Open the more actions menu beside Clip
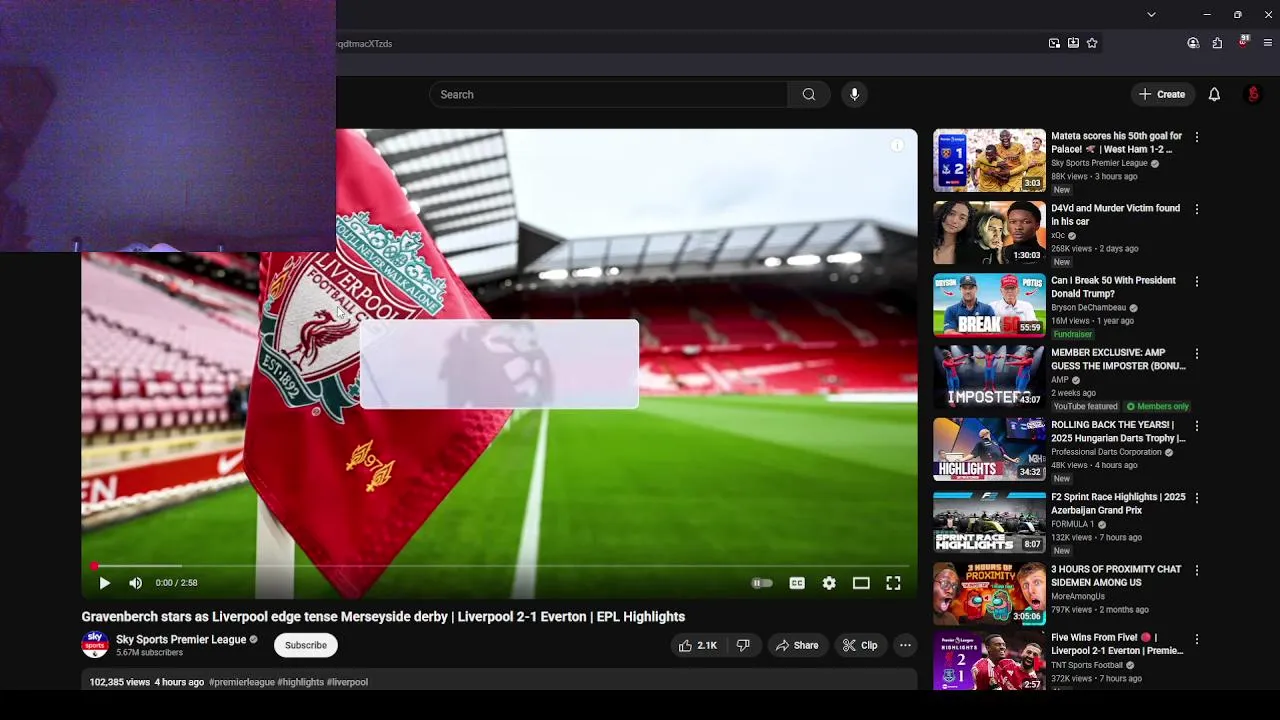Viewport: 1280px width, 720px height. [x=905, y=646]
